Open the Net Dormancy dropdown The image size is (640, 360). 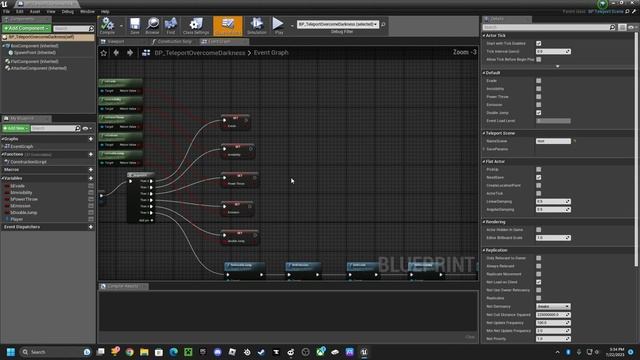[x=553, y=307]
